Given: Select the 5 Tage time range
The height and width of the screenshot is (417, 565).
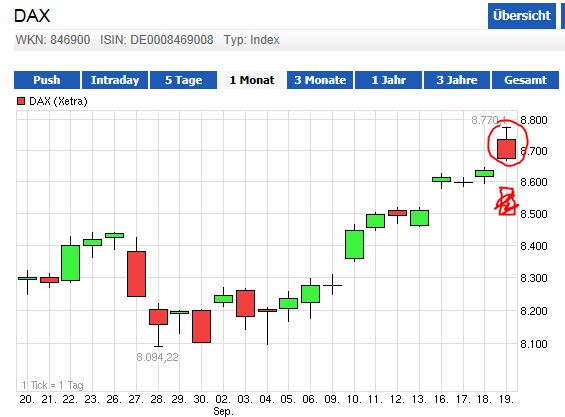Looking at the screenshot, I should 183,80.
